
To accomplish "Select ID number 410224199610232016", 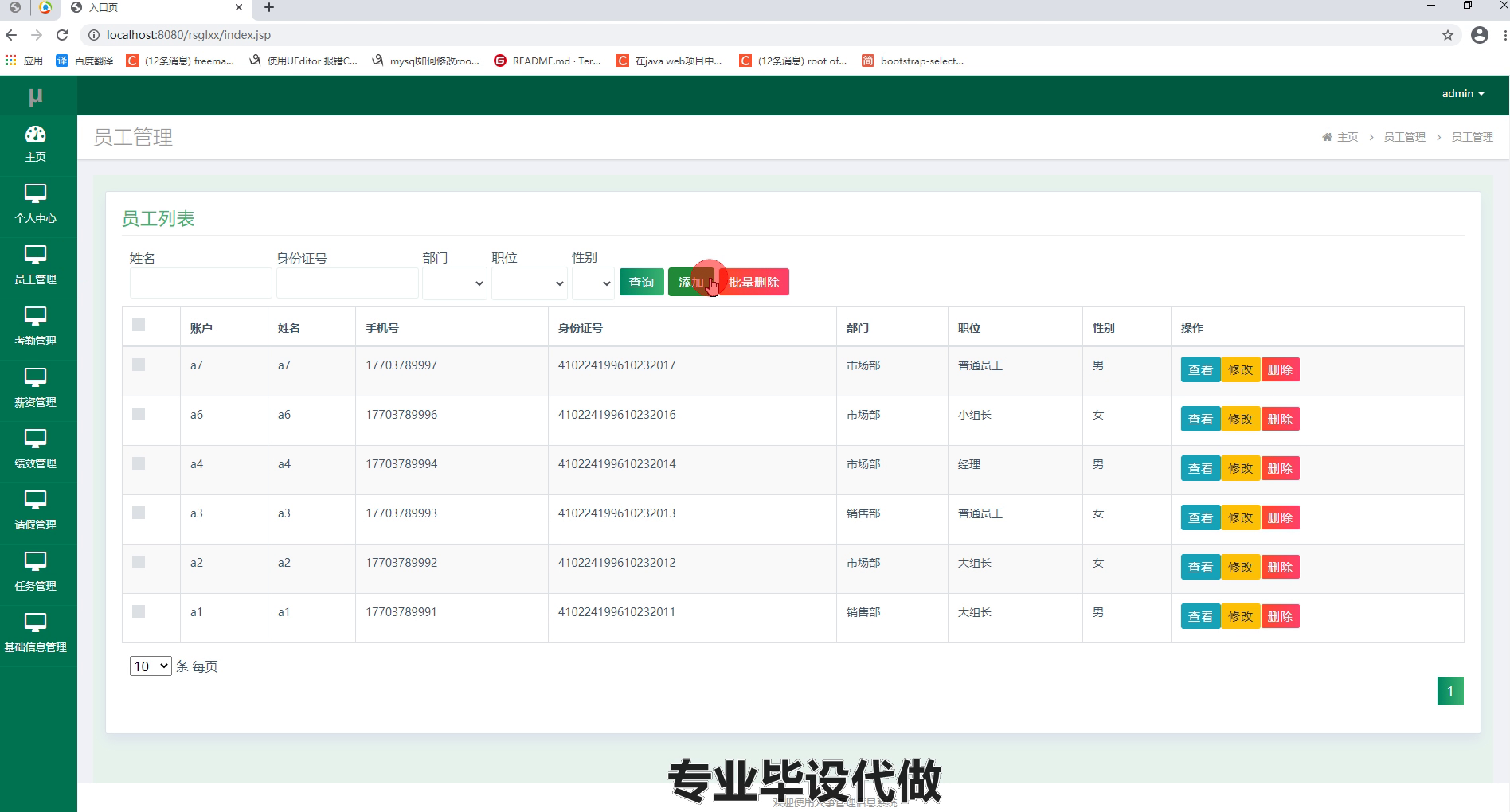I will point(617,415).
